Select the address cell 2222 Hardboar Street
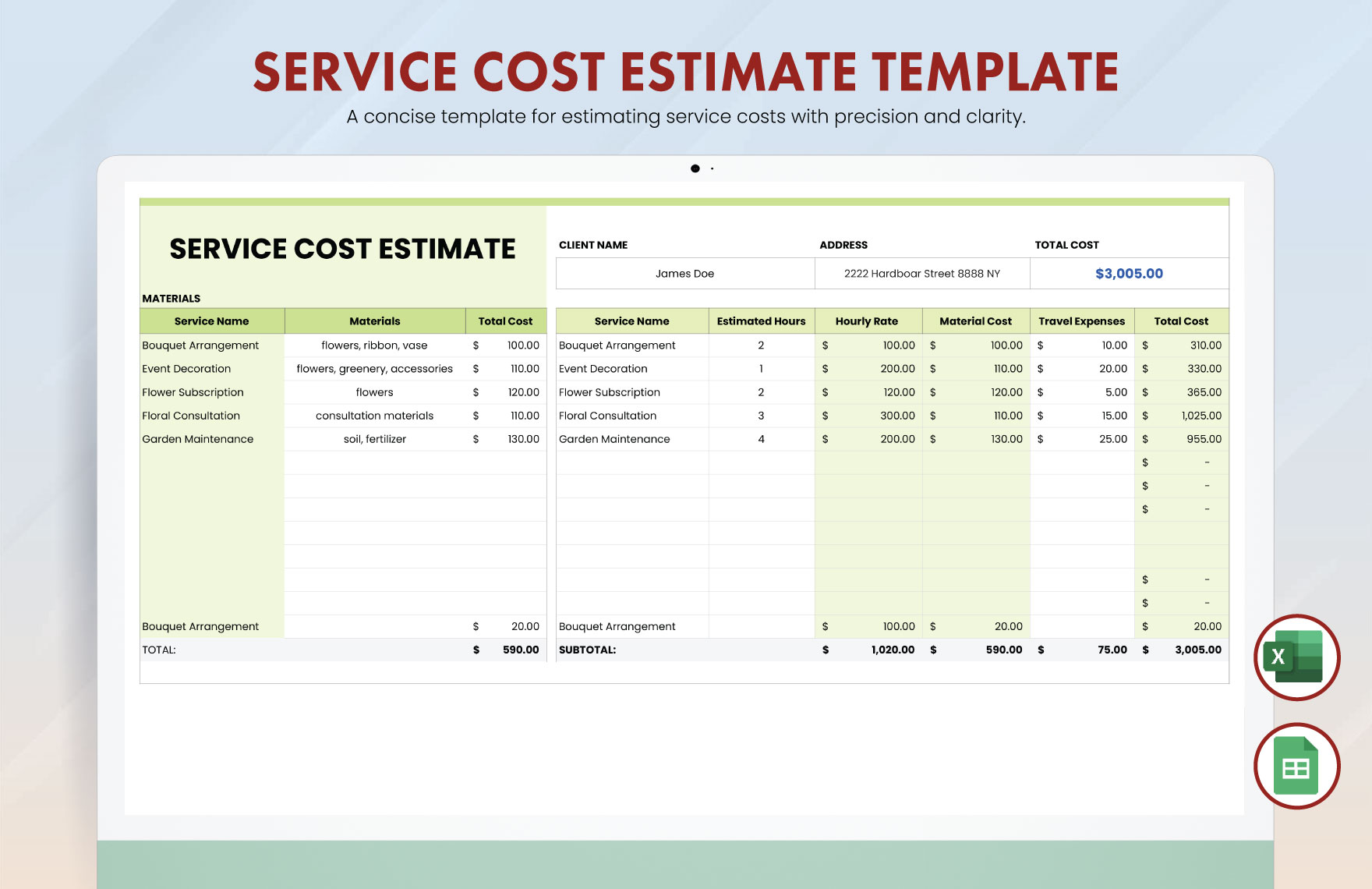This screenshot has height=889, width=1372. coord(922,274)
